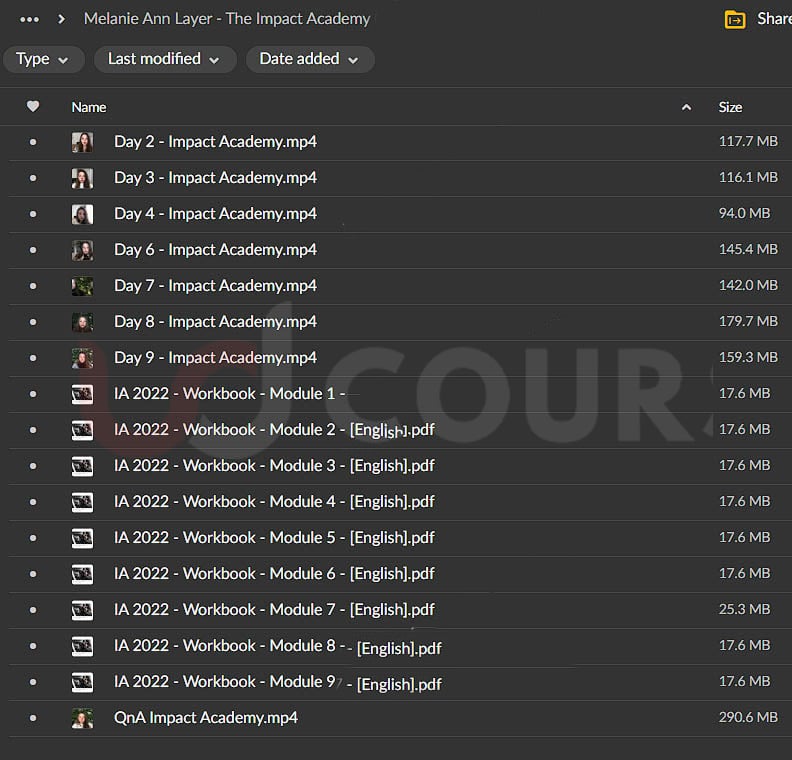Click the Module 1 workbook PDF icon
The image size is (792, 760).
(82, 394)
